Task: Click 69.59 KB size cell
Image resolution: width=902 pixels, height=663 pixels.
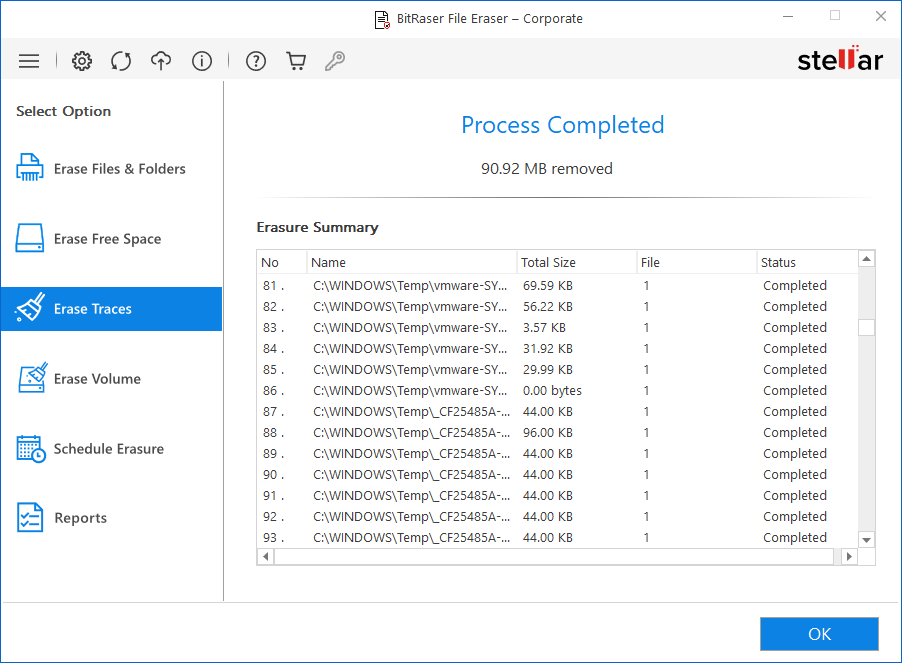Action: (548, 285)
